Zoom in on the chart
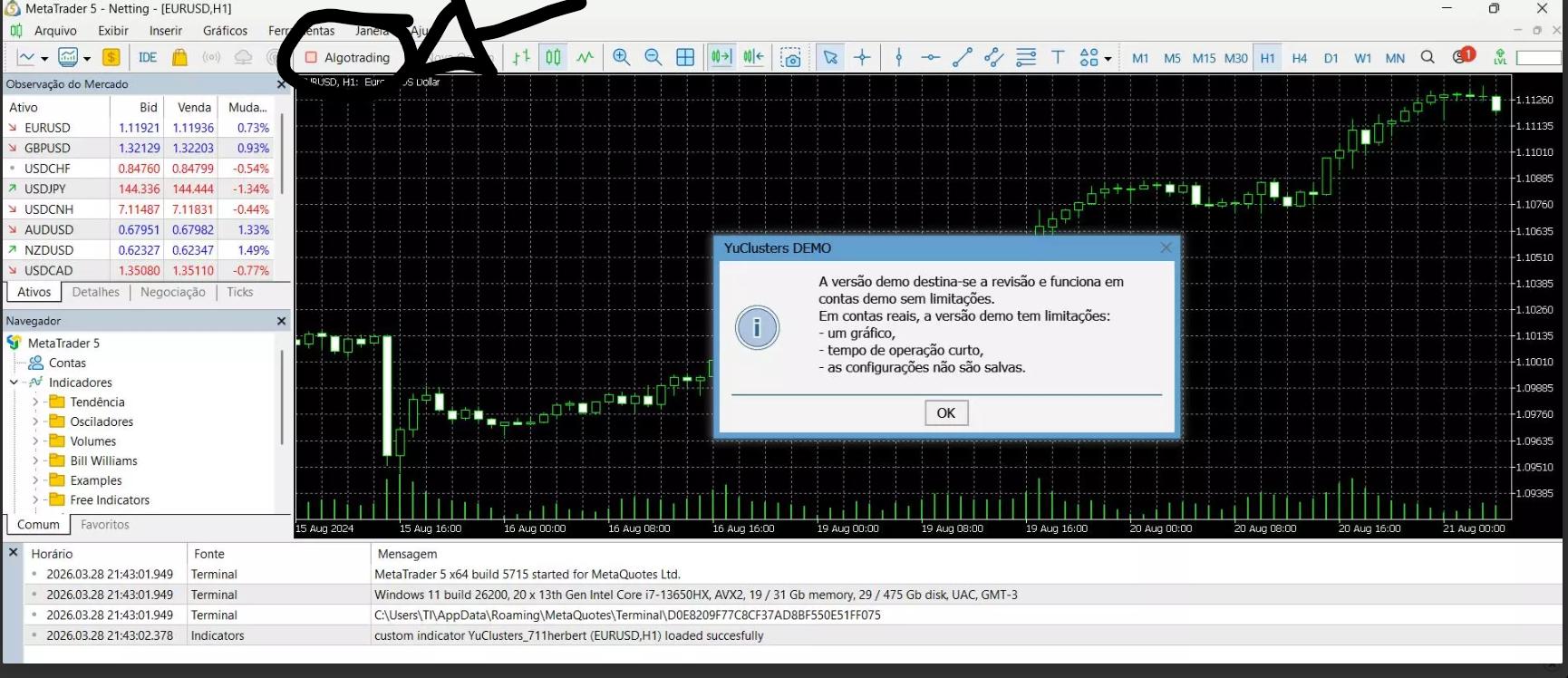Image resolution: width=1568 pixels, height=678 pixels. 622,57
